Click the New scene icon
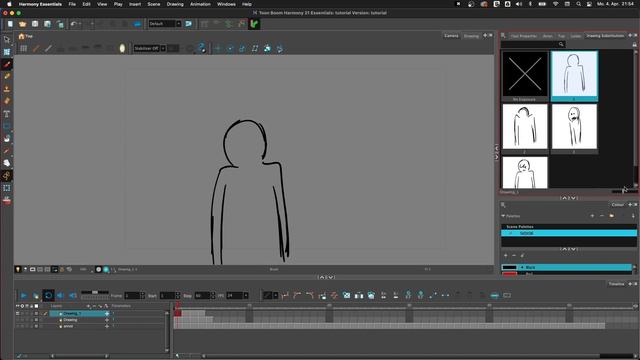640x360 pixels. (x=10, y=24)
